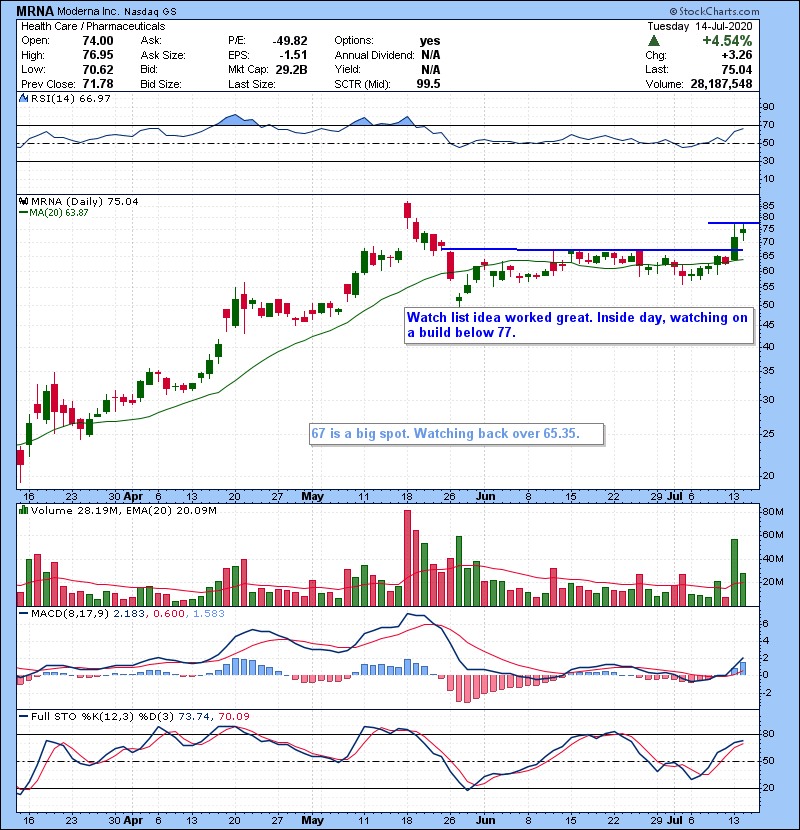Click the Mkt Cap value 29.2B
The height and width of the screenshot is (830, 800).
pos(291,69)
